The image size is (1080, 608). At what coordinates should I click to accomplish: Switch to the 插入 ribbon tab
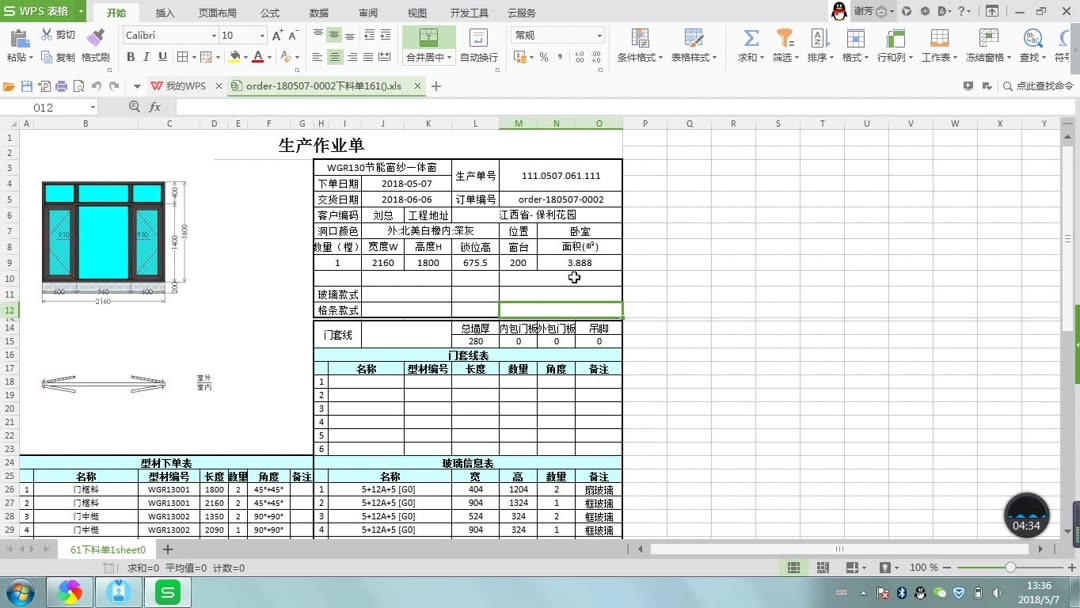164,13
